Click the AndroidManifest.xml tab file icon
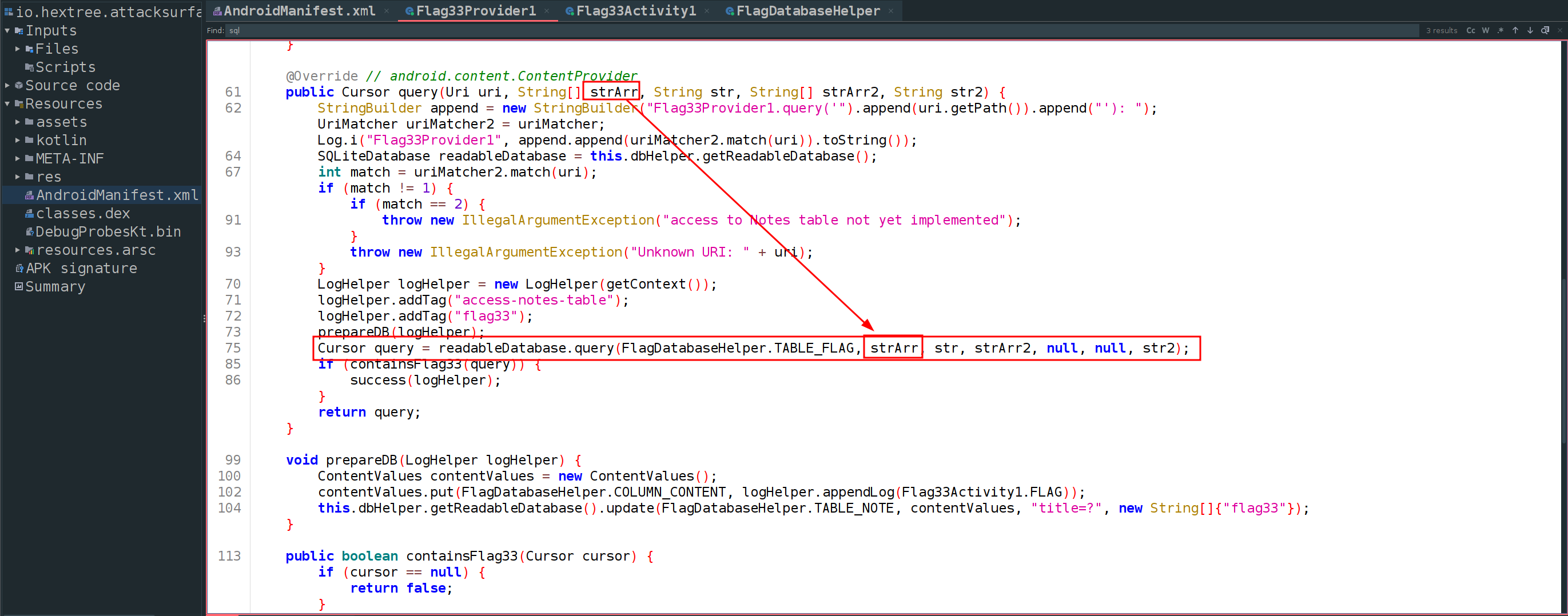Viewport: 1568px width, 616px height. click(x=217, y=11)
